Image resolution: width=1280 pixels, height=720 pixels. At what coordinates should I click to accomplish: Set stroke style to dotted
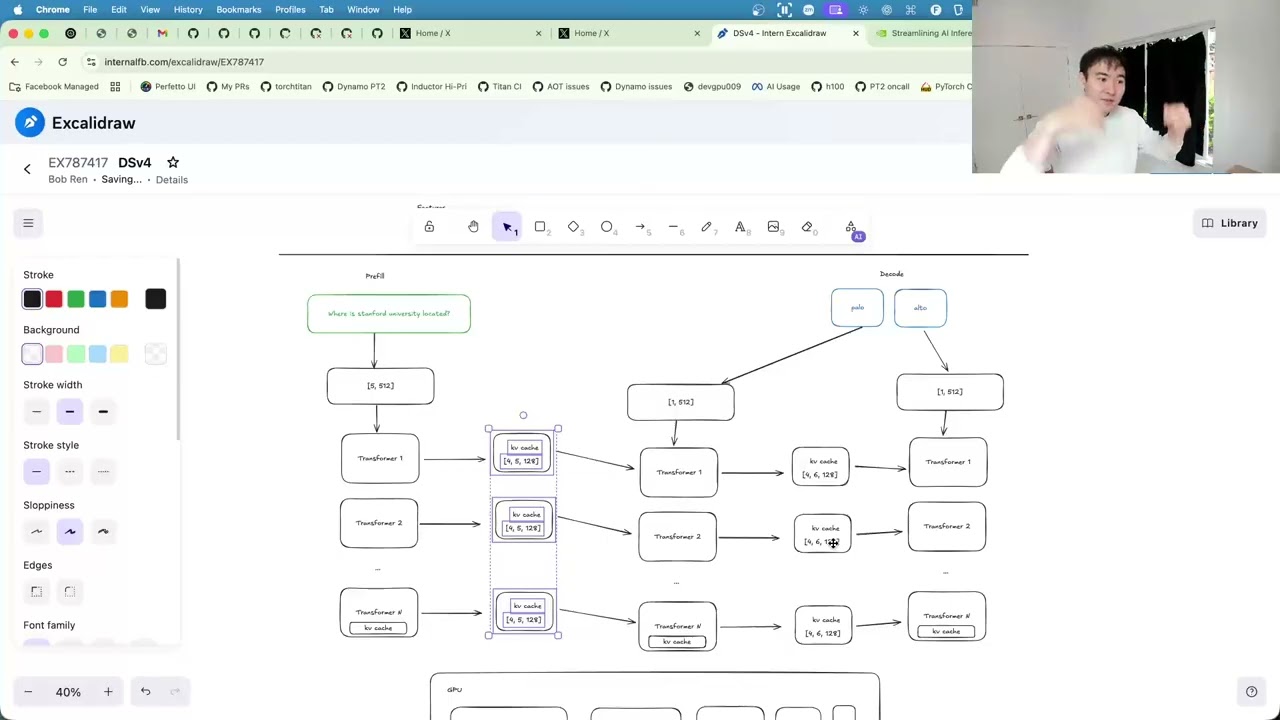103,472
